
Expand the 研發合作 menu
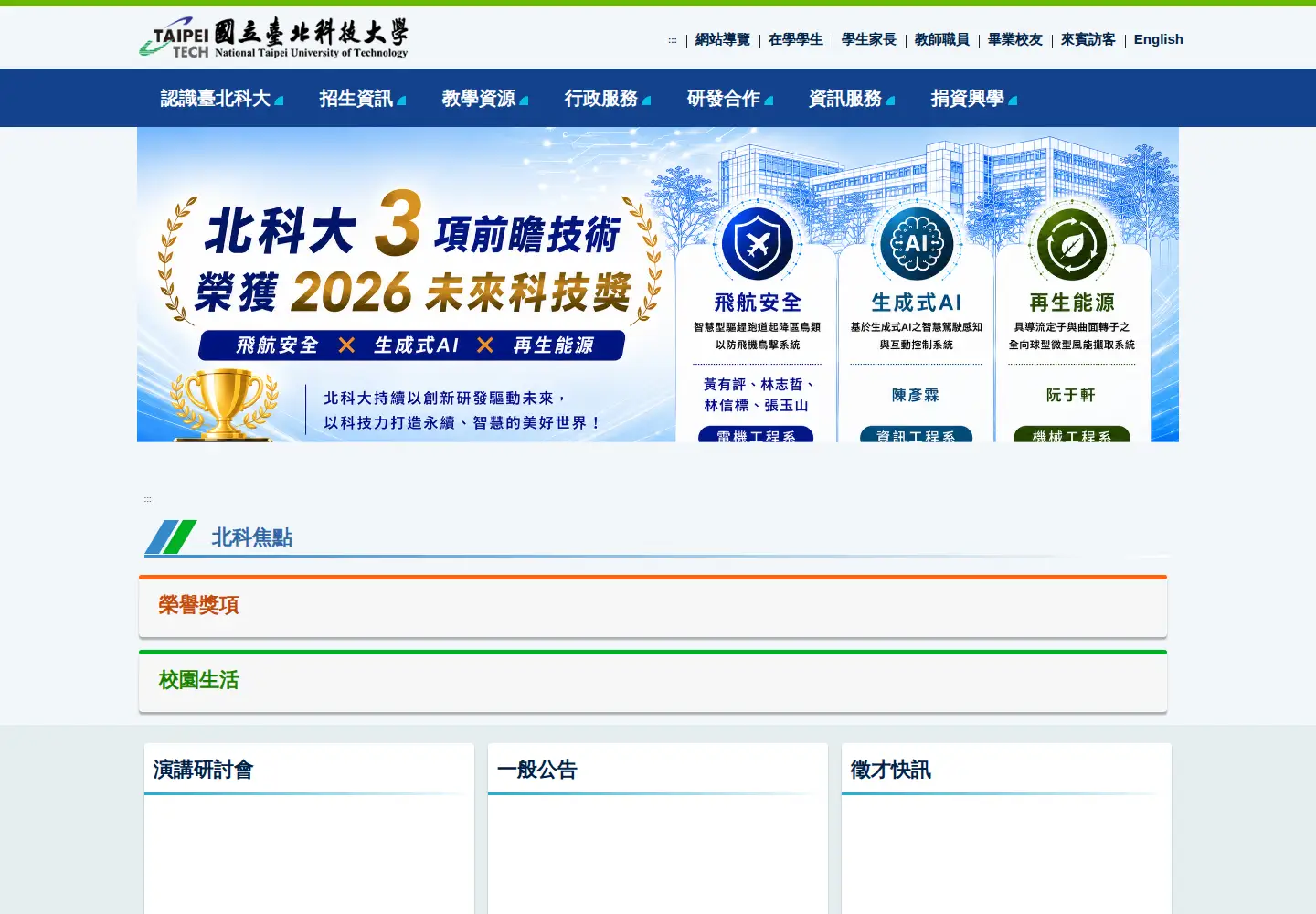[729, 98]
